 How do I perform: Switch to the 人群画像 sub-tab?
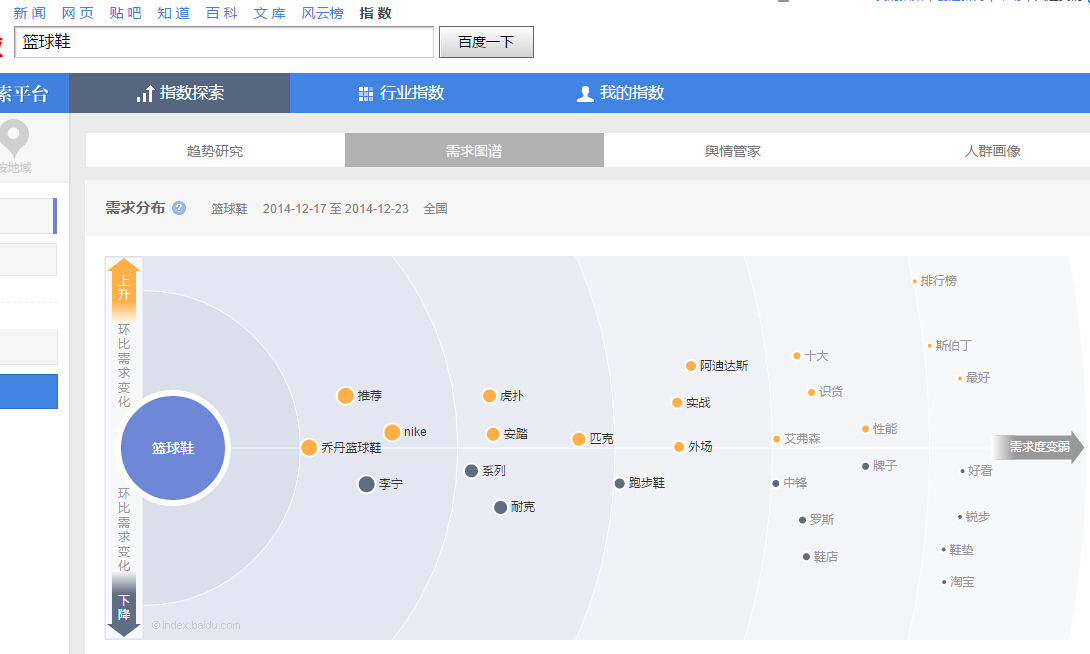992,150
